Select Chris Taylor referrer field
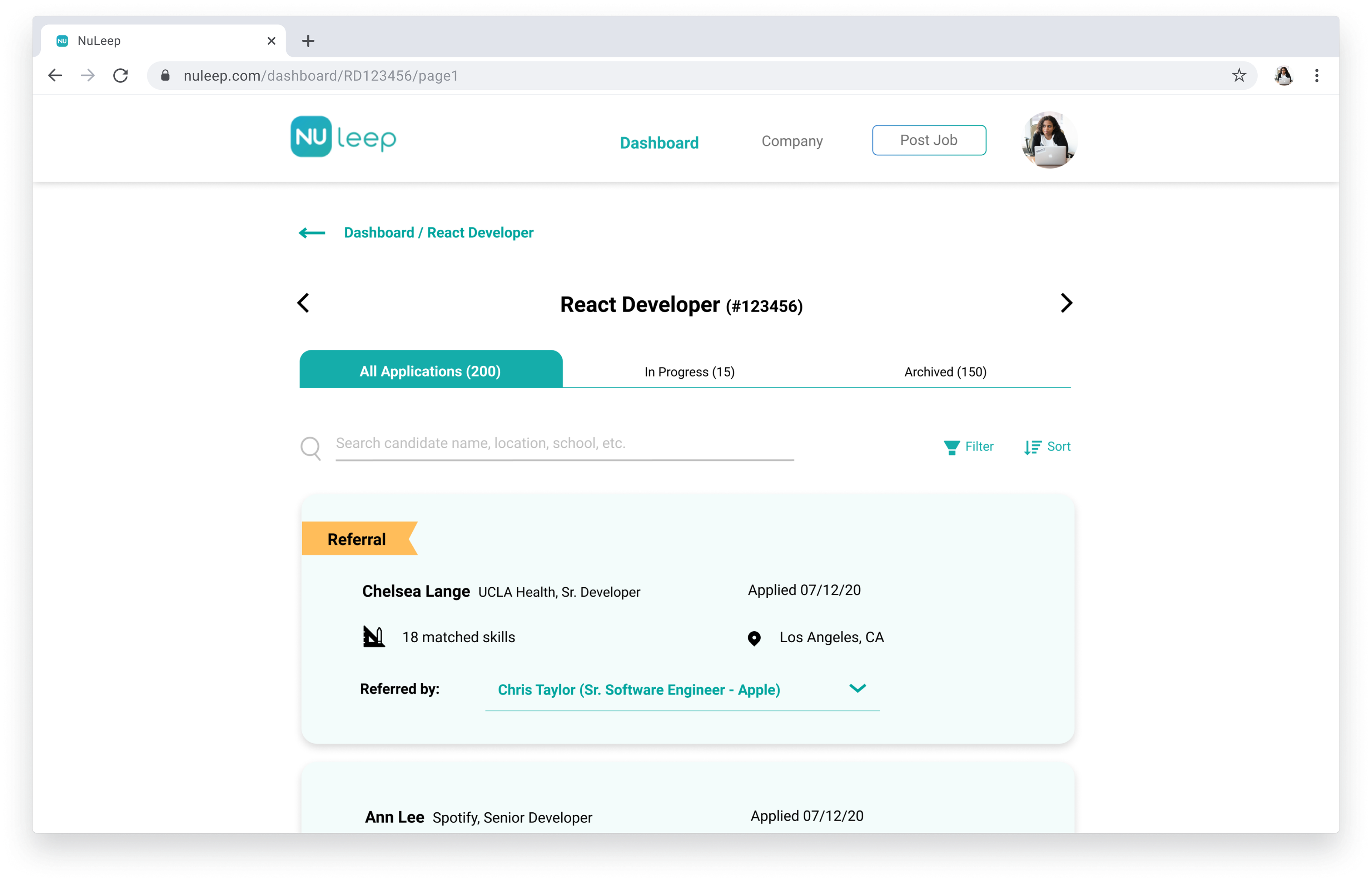 (682, 690)
